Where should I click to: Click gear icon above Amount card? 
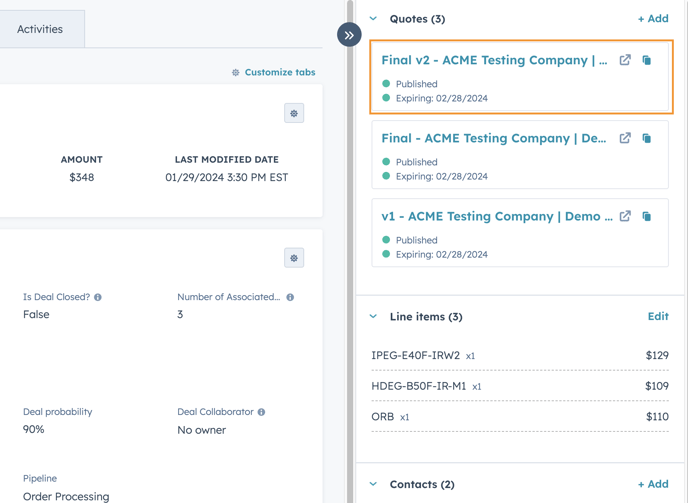[x=294, y=114]
